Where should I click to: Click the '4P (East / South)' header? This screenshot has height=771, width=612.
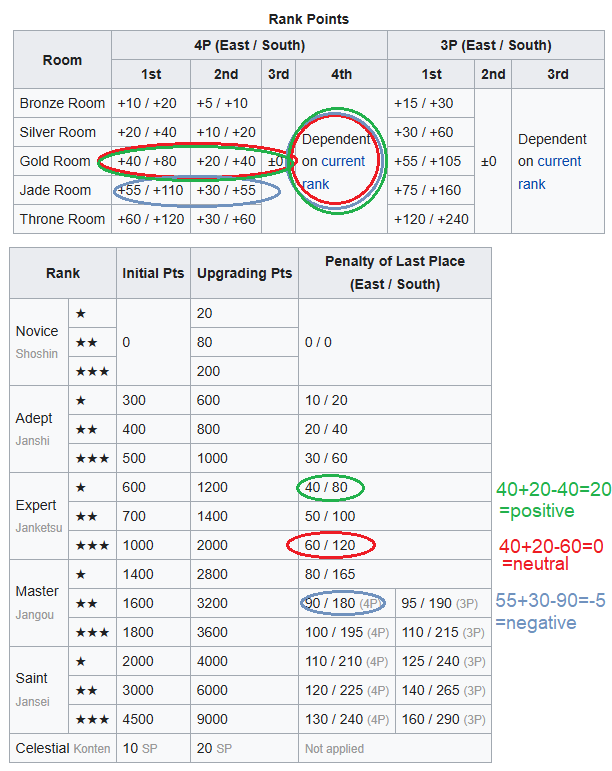click(249, 45)
